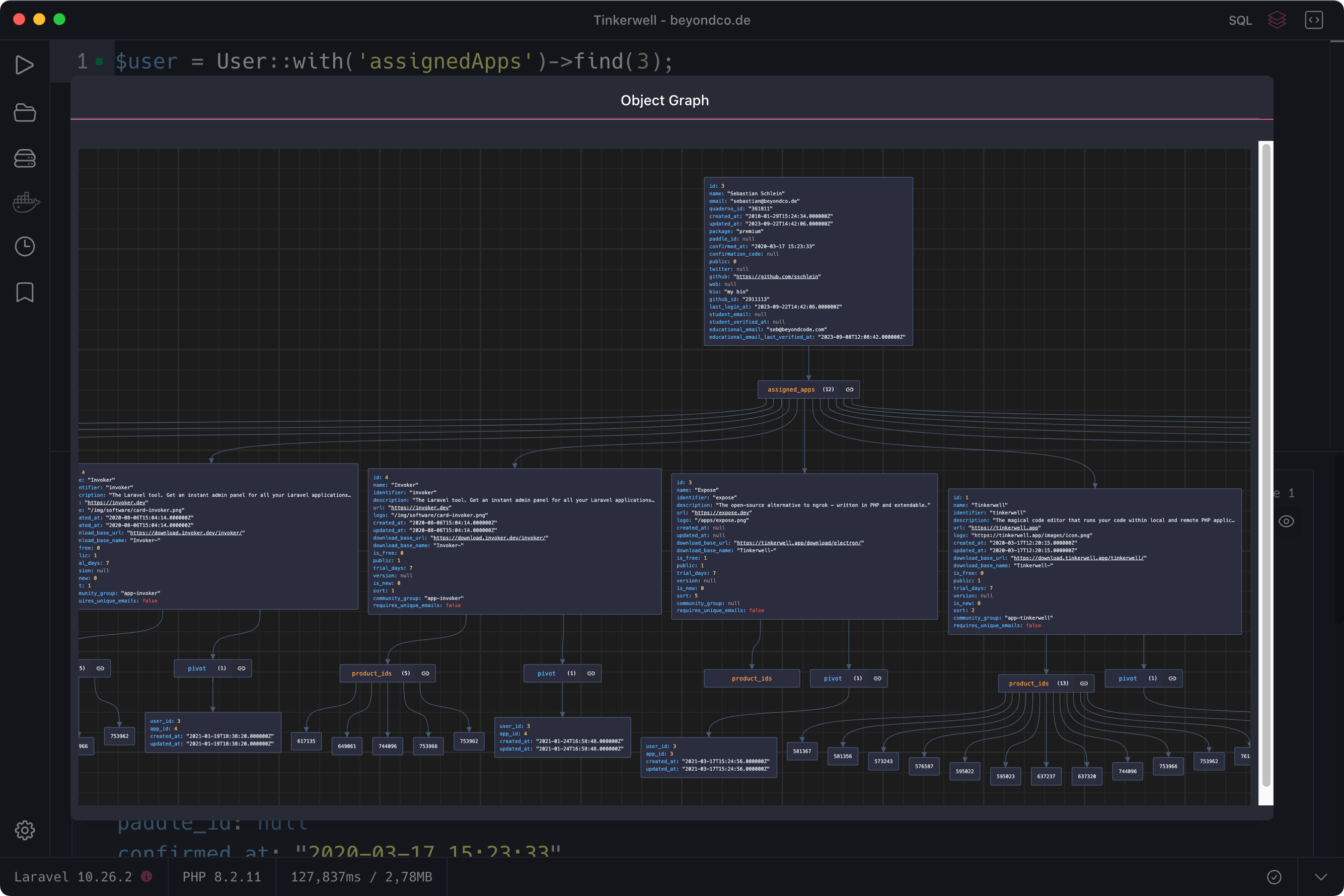The height and width of the screenshot is (896, 1344).
Task: Click pivot record created 2021-01-19T18:38:20
Action: click(x=212, y=732)
